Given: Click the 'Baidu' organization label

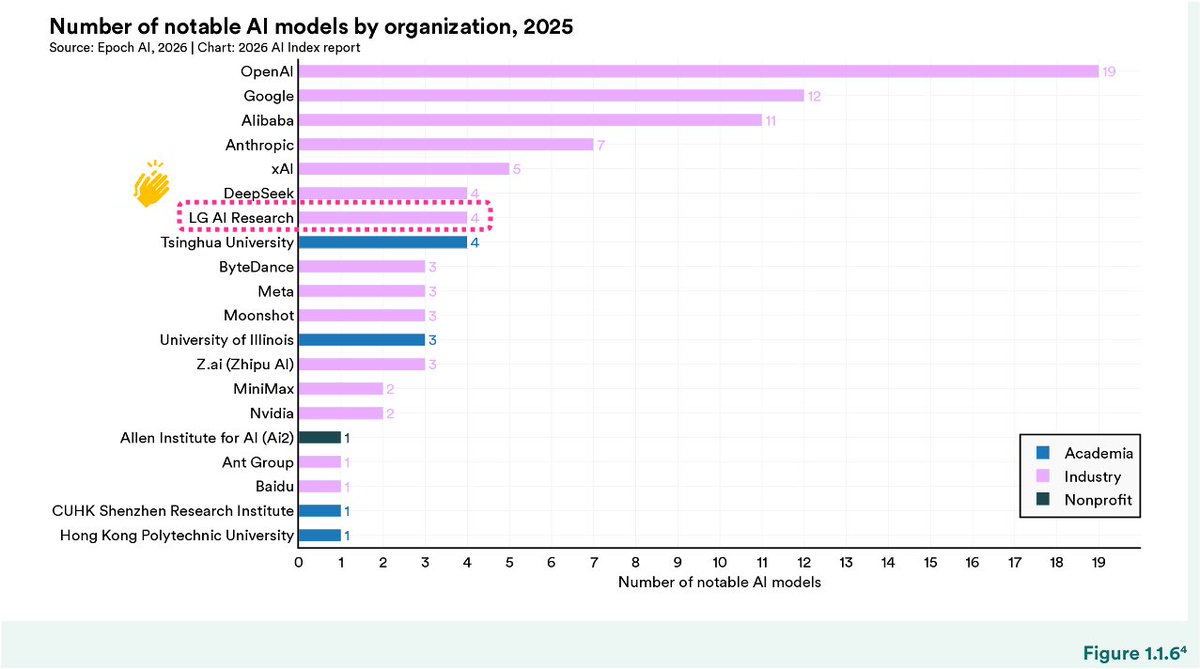Looking at the screenshot, I should [x=275, y=487].
